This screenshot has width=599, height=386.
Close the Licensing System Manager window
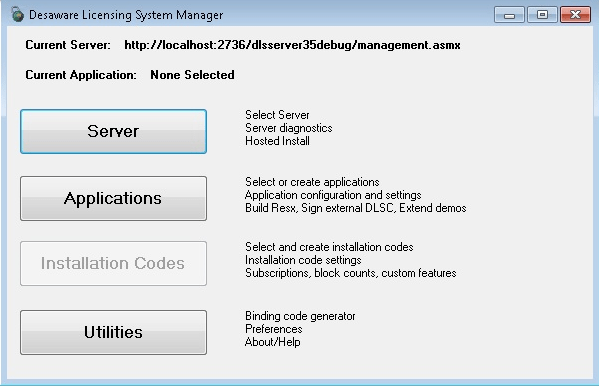575,15
